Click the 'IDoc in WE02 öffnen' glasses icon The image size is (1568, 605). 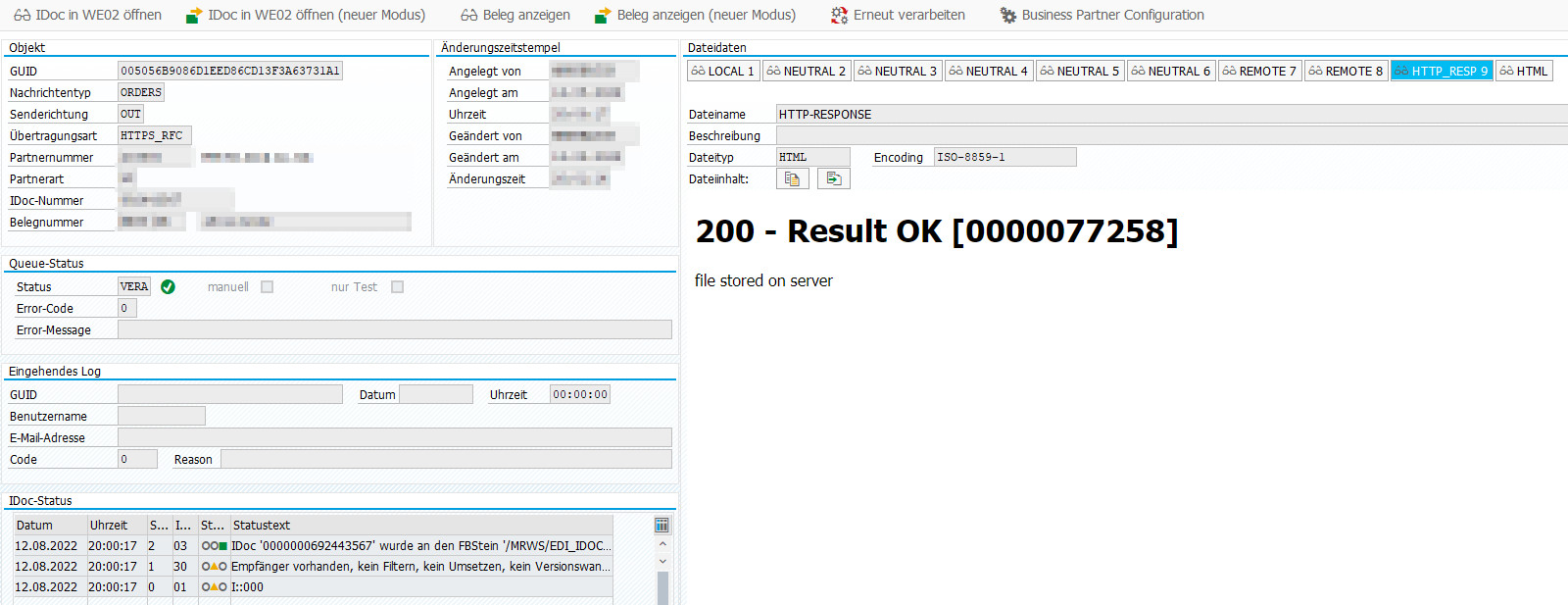22,16
